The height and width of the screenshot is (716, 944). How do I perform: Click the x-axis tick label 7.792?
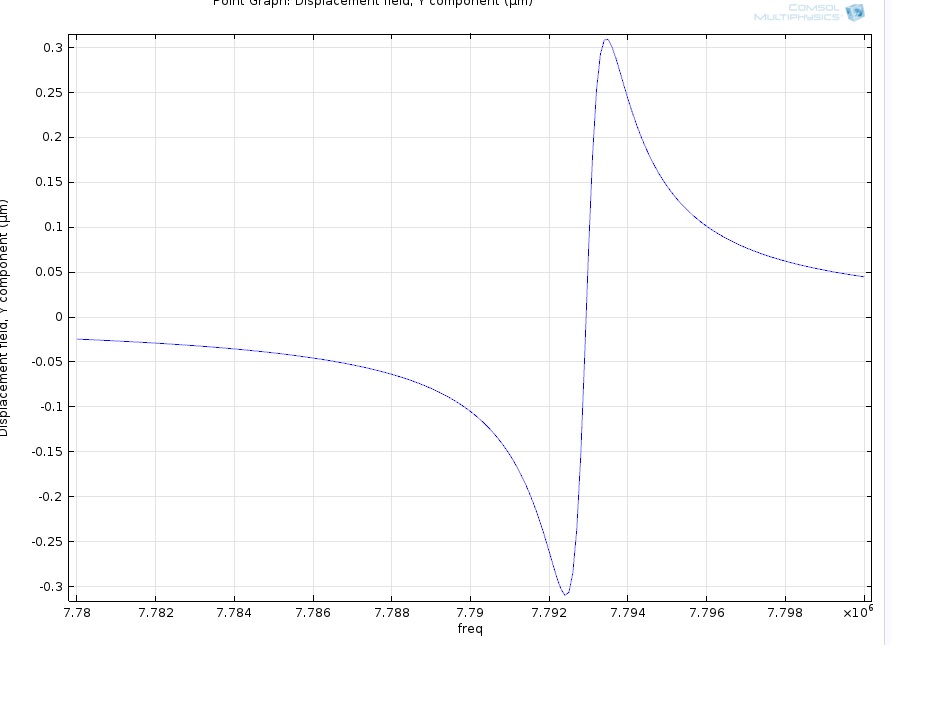[x=549, y=612]
